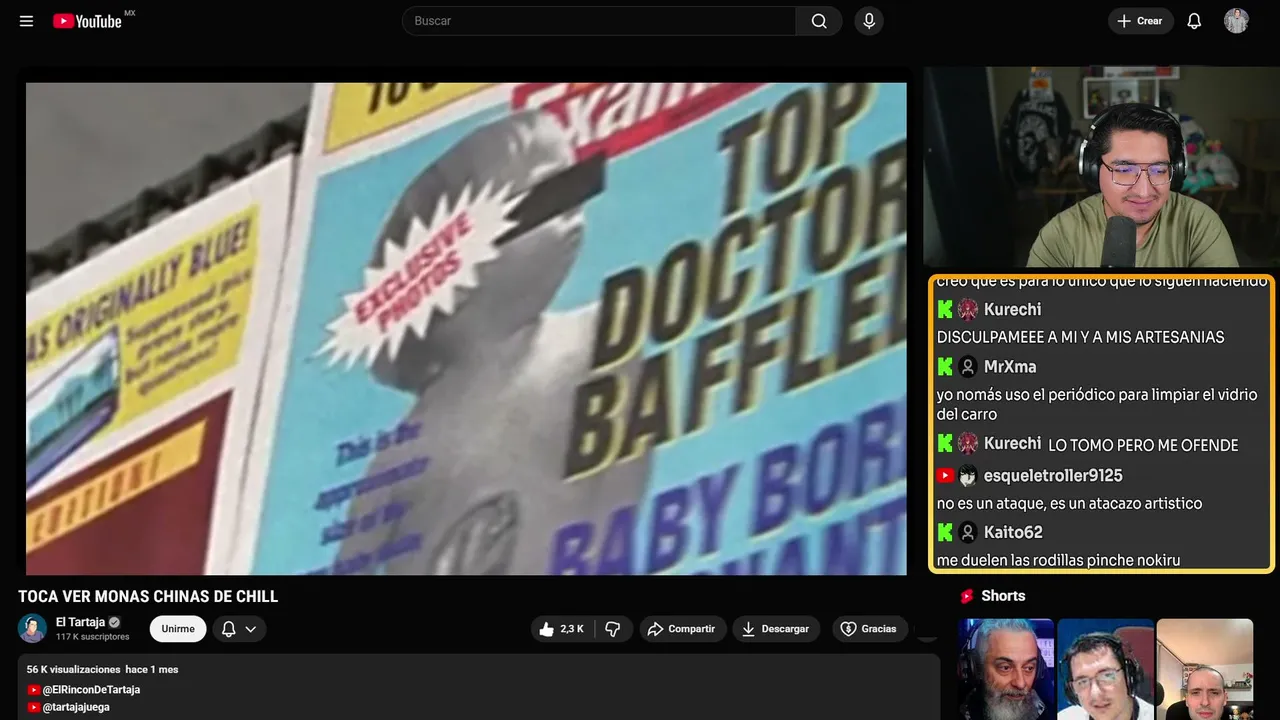Click the Gracias button

click(x=868, y=629)
